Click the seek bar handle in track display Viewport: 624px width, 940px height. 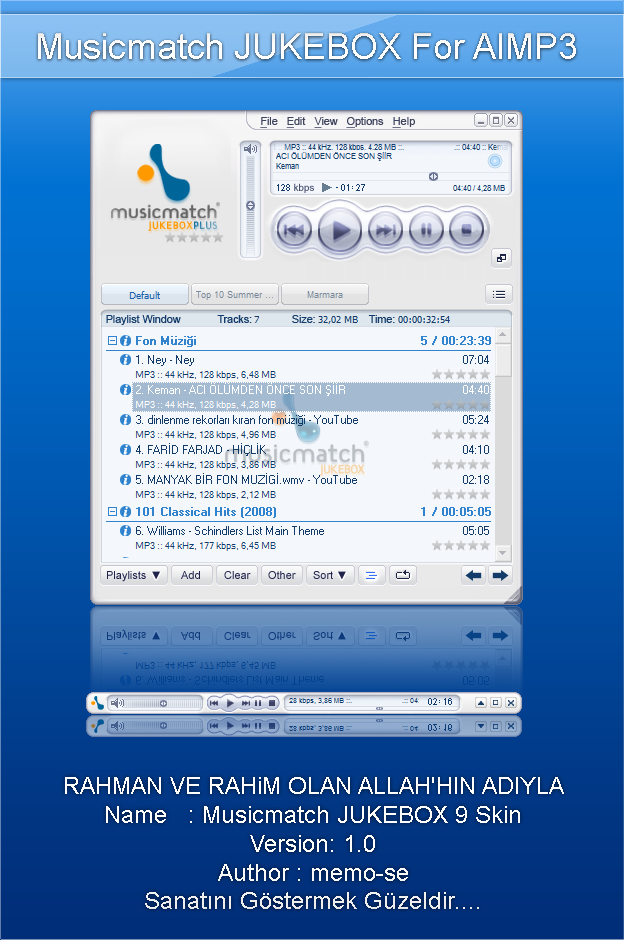pyautogui.click(x=433, y=176)
